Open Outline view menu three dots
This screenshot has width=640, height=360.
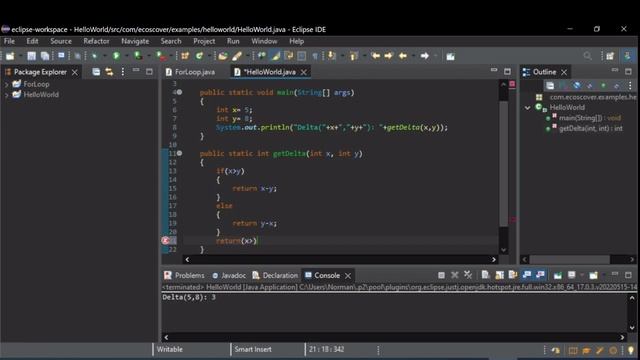[x=630, y=85]
